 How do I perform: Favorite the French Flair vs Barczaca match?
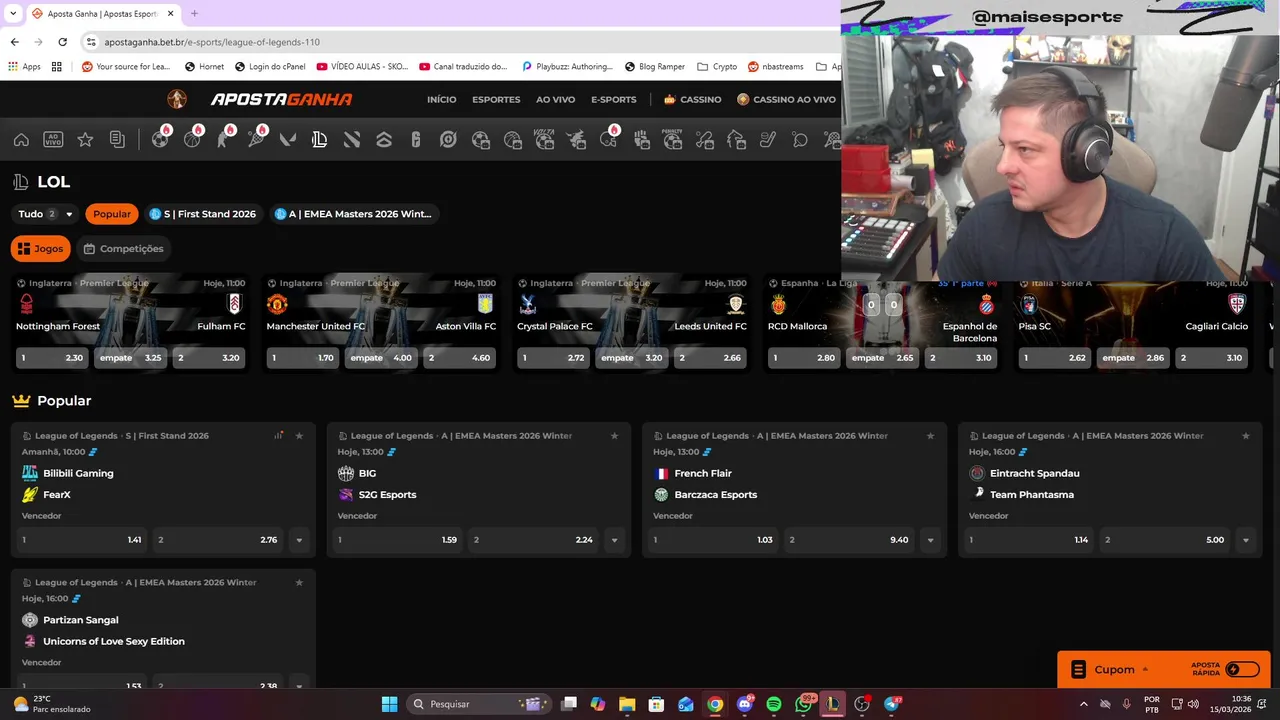click(x=930, y=436)
